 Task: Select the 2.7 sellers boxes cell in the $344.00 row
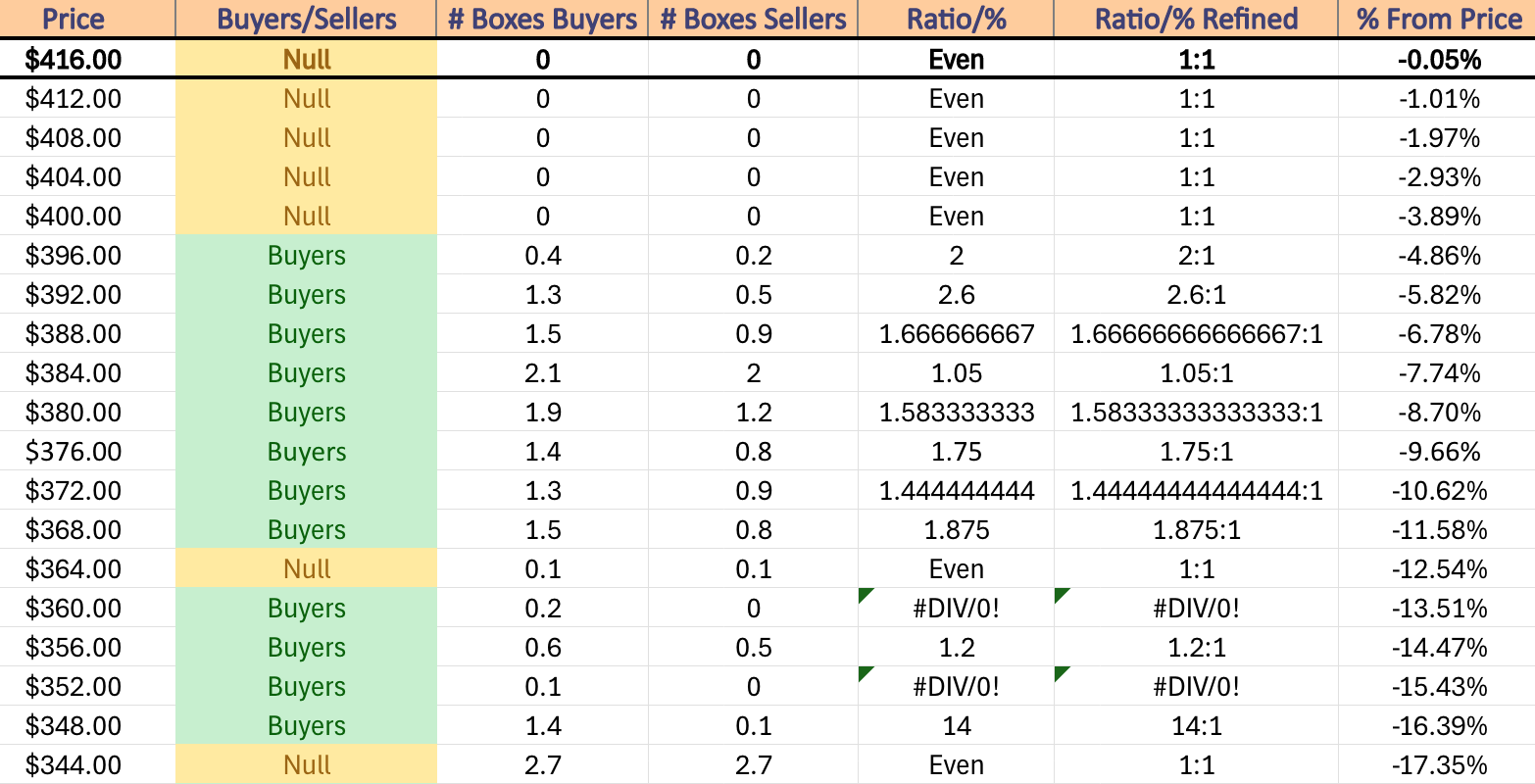(x=753, y=764)
